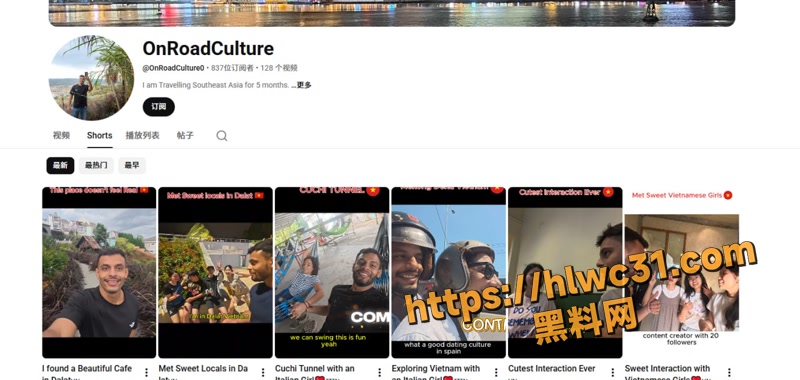Open the 播放列表 tab
Image resolution: width=800 pixels, height=380 pixels.
[x=143, y=135]
